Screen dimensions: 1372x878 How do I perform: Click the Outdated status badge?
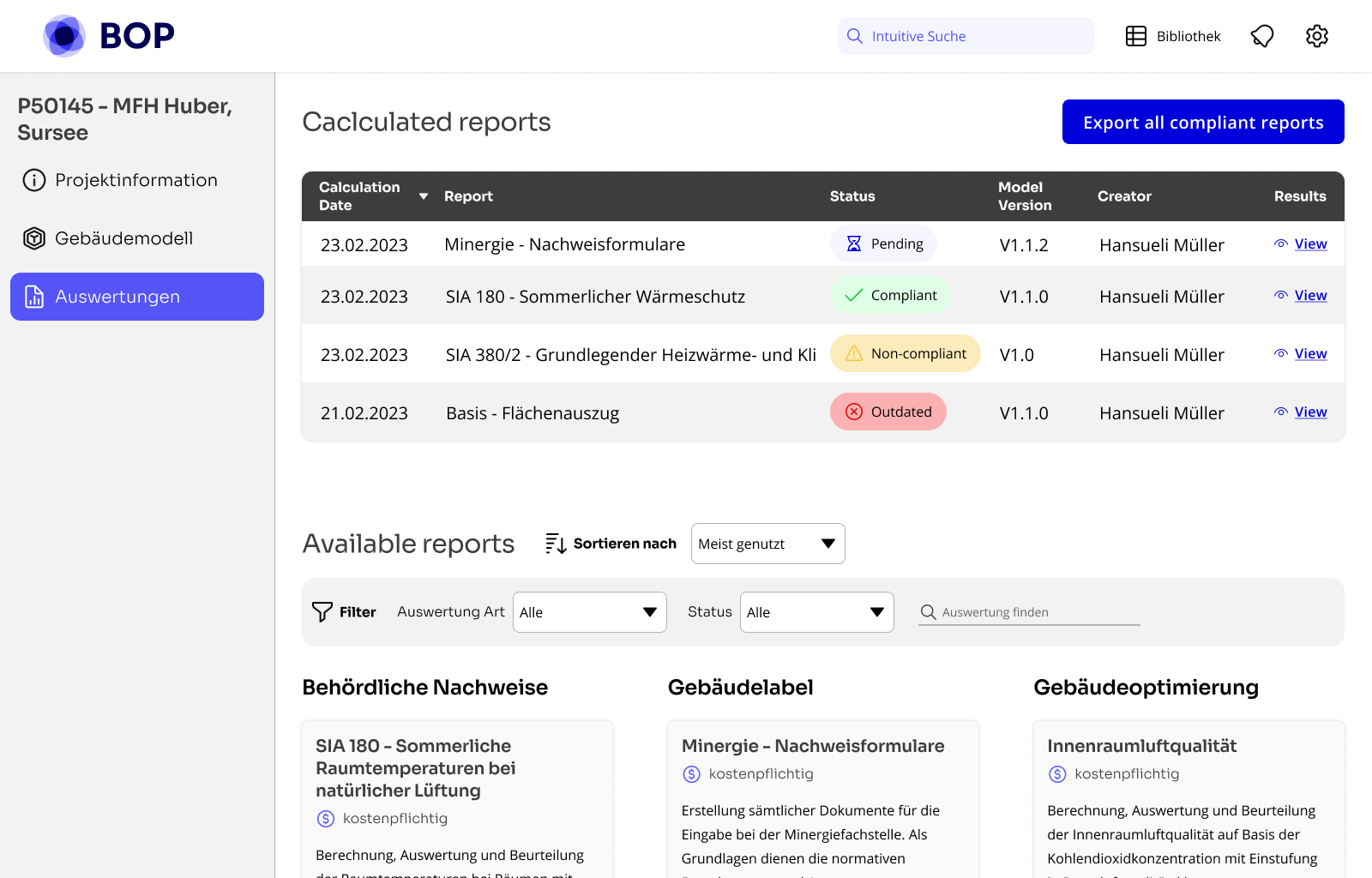point(888,412)
